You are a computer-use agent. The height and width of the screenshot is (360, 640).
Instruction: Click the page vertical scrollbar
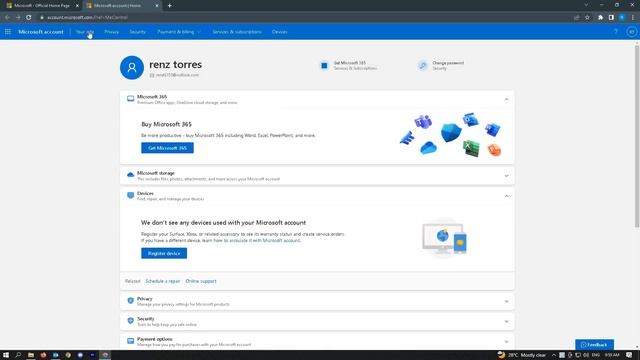(x=637, y=137)
